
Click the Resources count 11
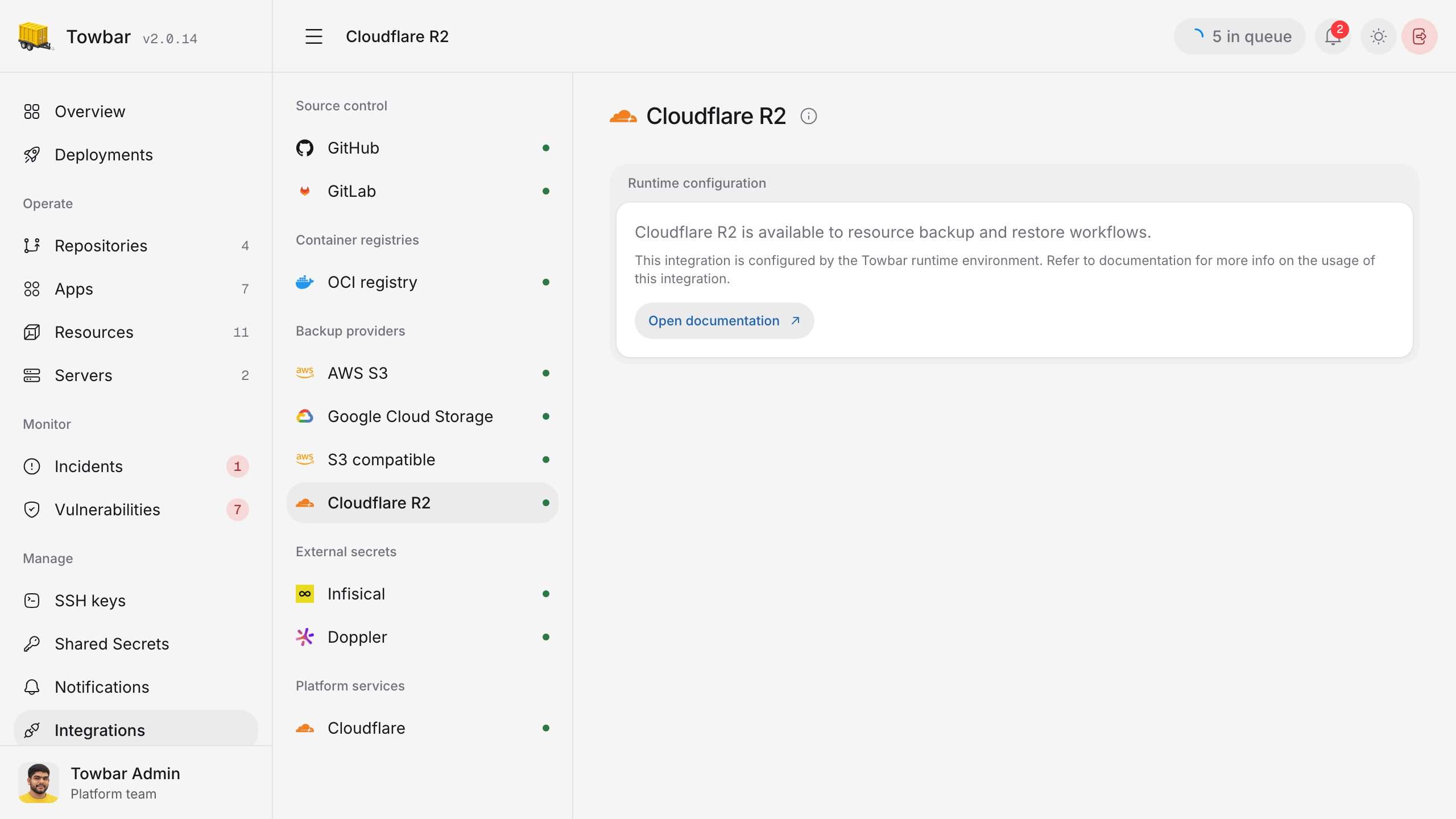click(241, 332)
